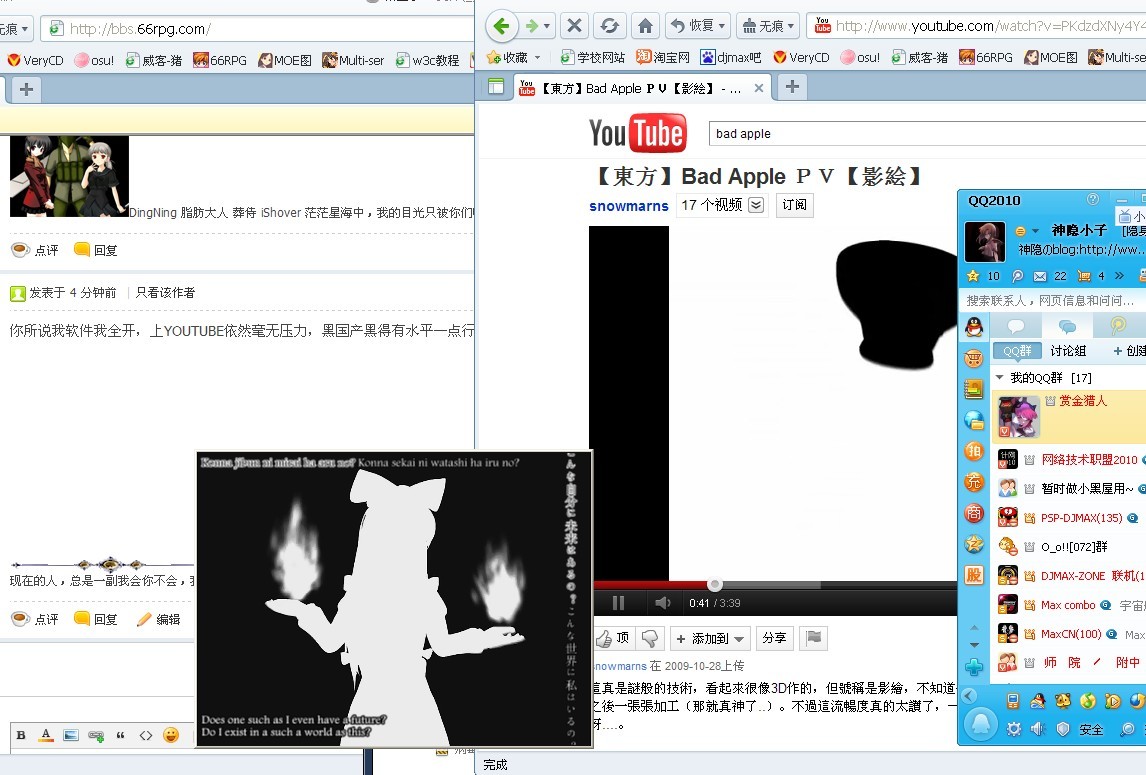Screen dimensions: 1146x775
Task: Insert a quote in the forum editor
Action: [121, 736]
